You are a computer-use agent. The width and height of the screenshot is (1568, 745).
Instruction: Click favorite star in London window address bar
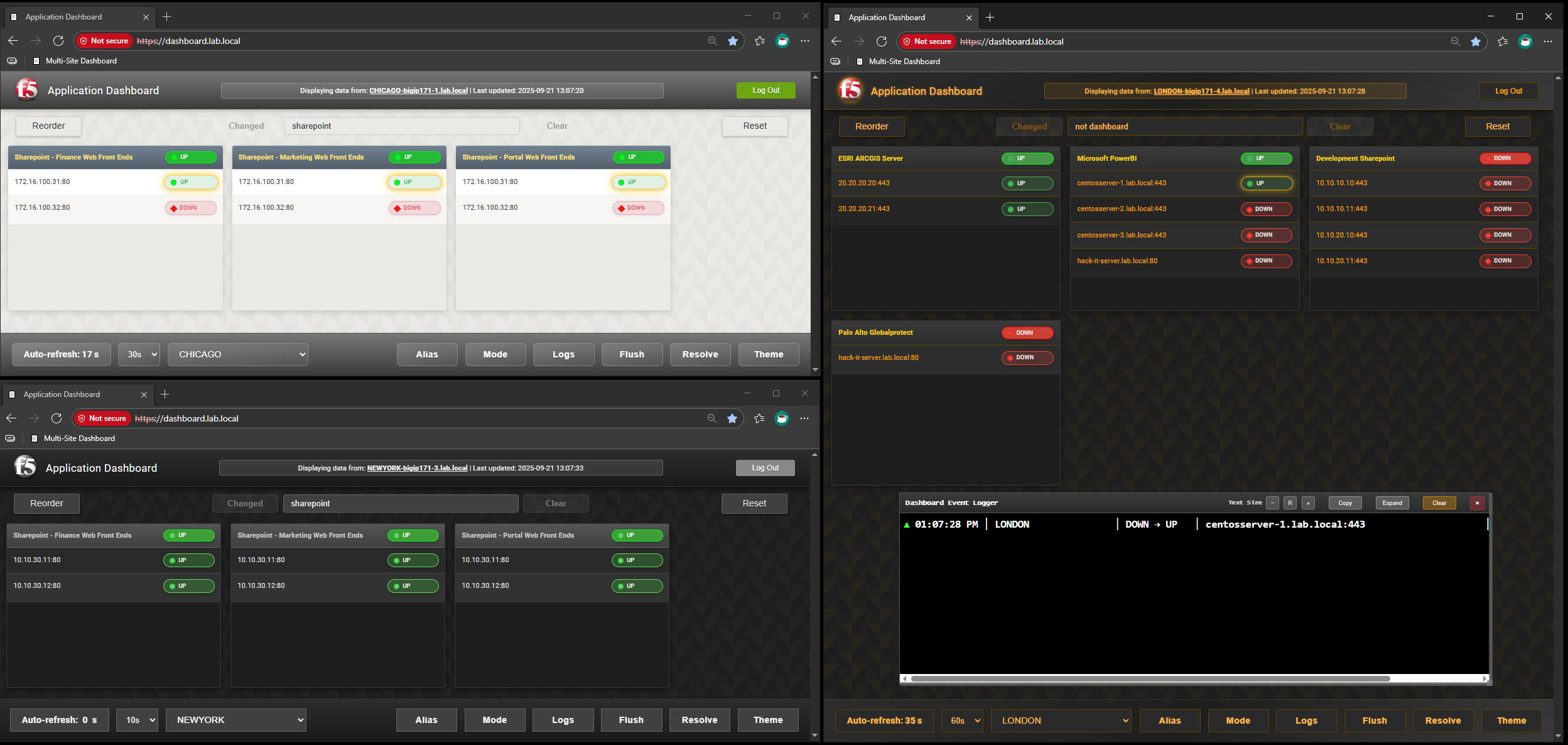[1476, 41]
